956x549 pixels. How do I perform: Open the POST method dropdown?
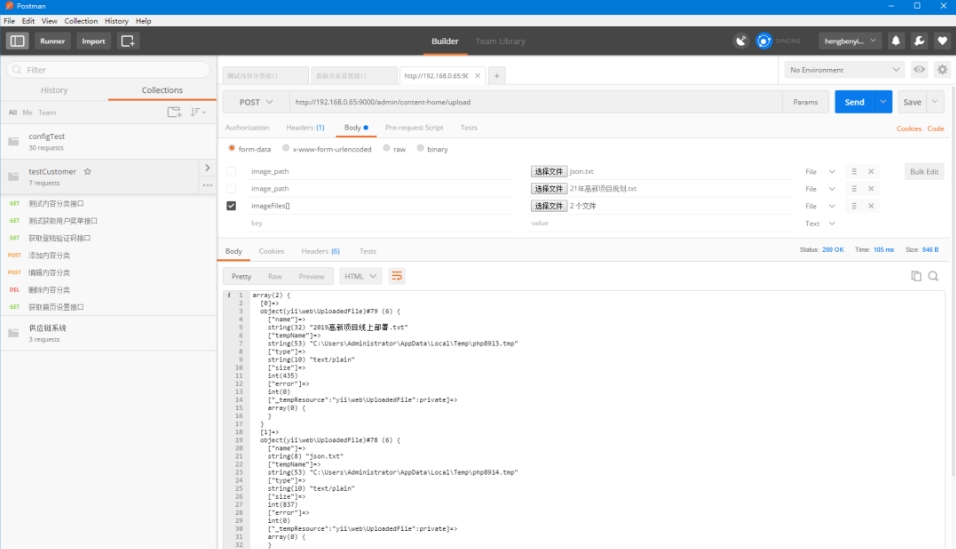255,102
